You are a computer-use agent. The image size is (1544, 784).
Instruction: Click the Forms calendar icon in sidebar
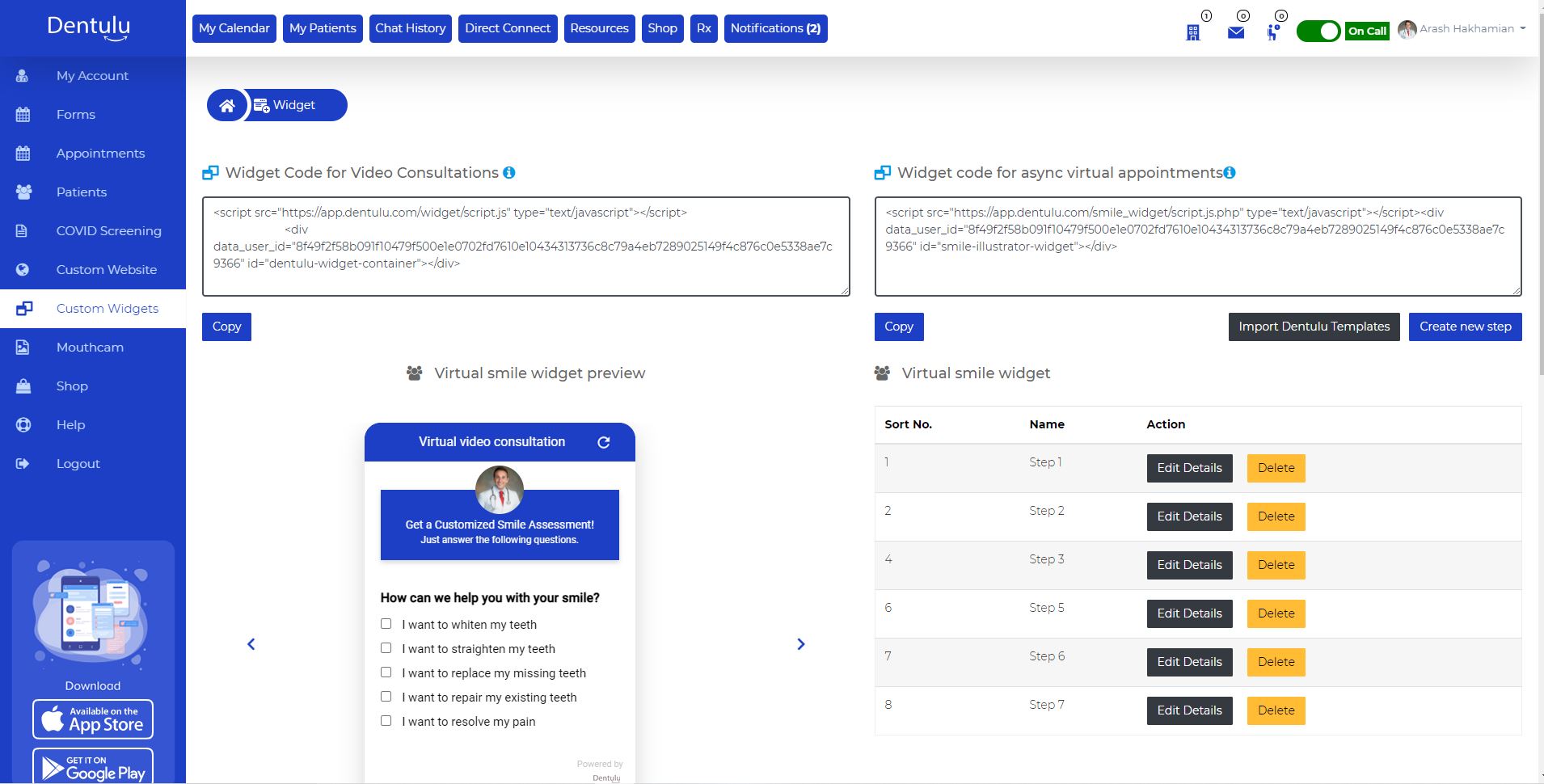(23, 115)
